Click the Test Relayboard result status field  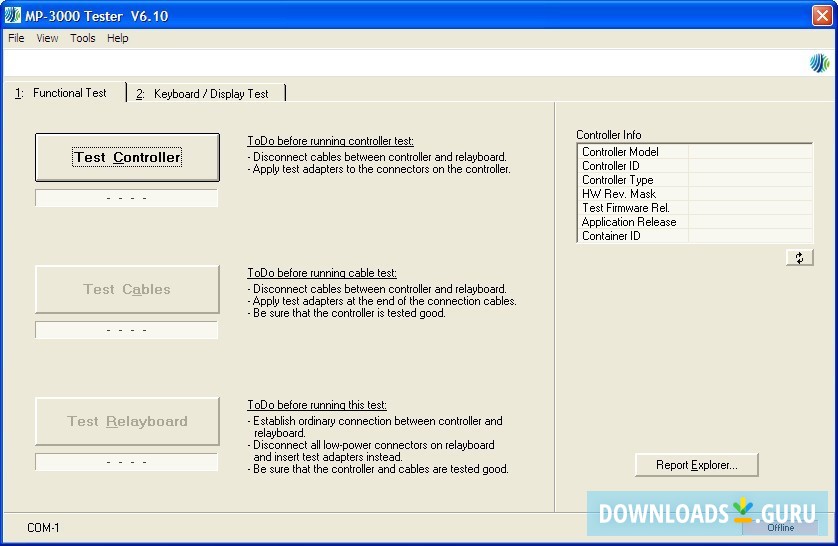pos(127,462)
